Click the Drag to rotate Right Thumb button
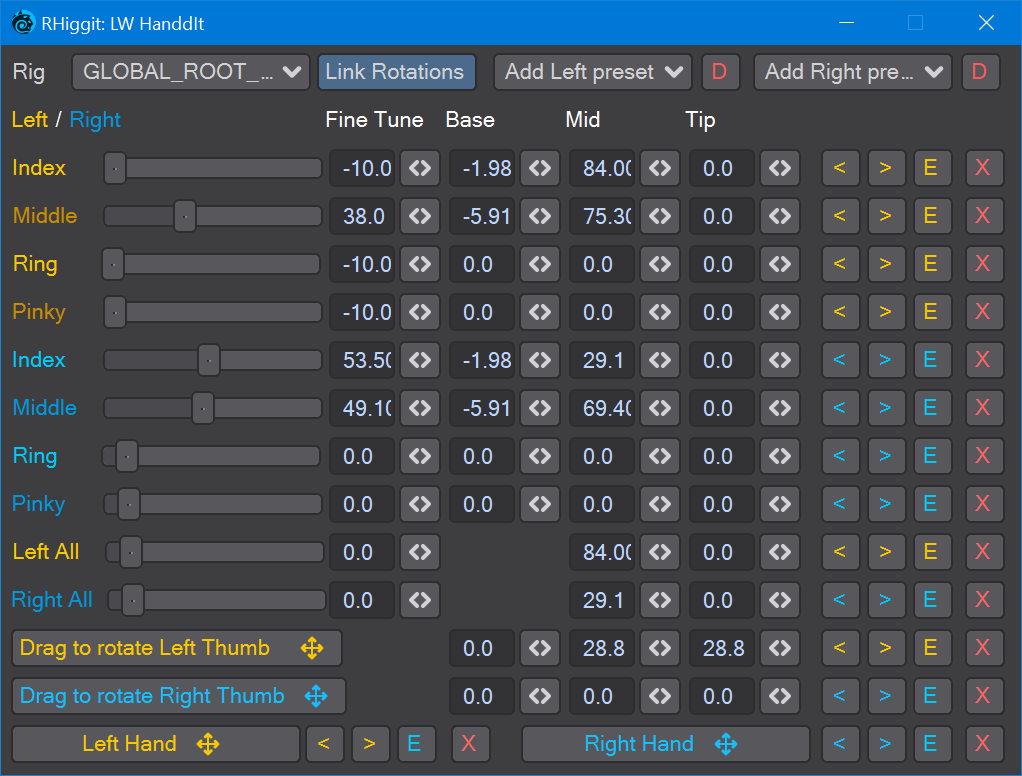The height and width of the screenshot is (776, 1022). pos(178,696)
